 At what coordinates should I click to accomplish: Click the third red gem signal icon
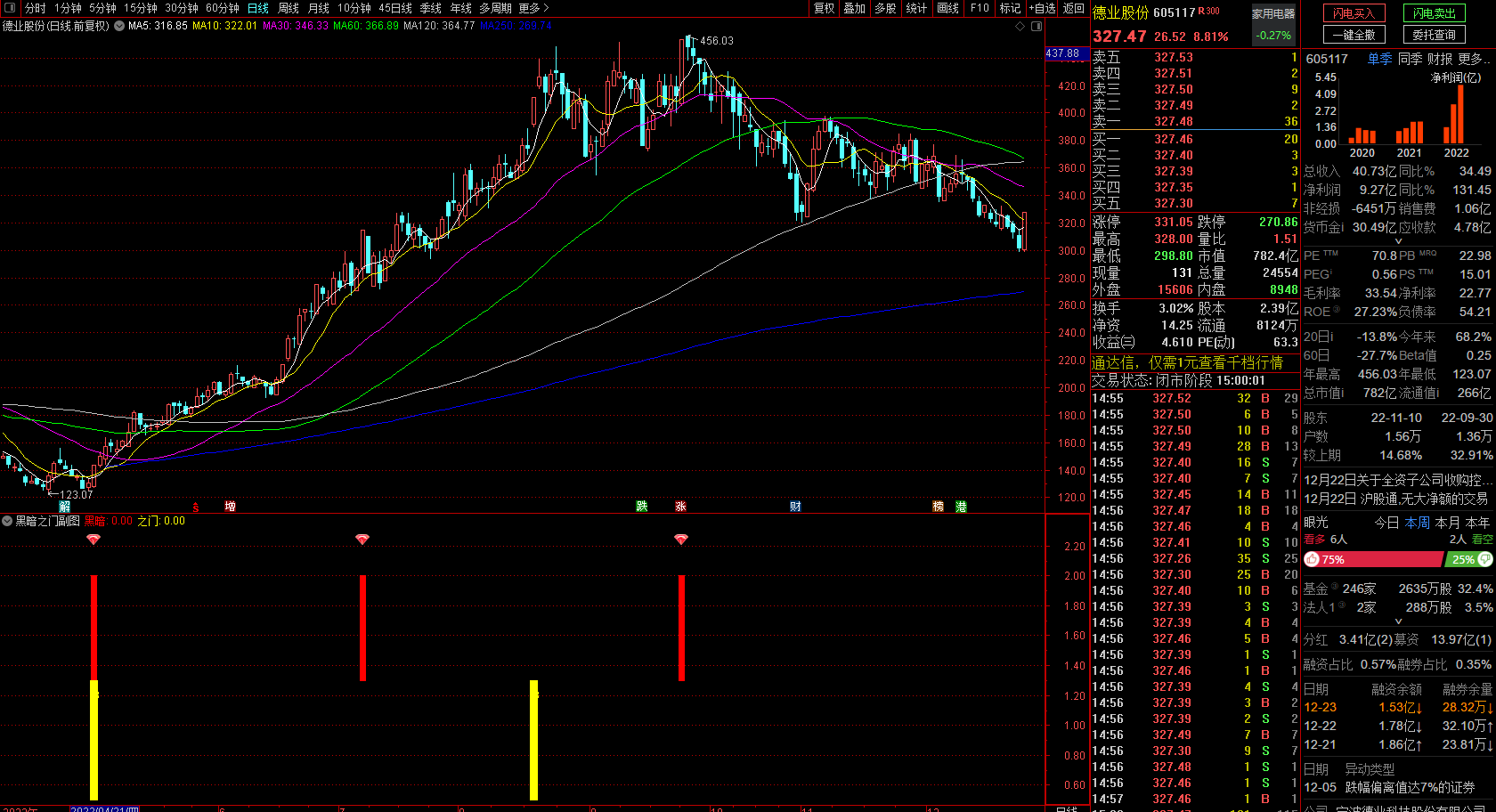681,540
